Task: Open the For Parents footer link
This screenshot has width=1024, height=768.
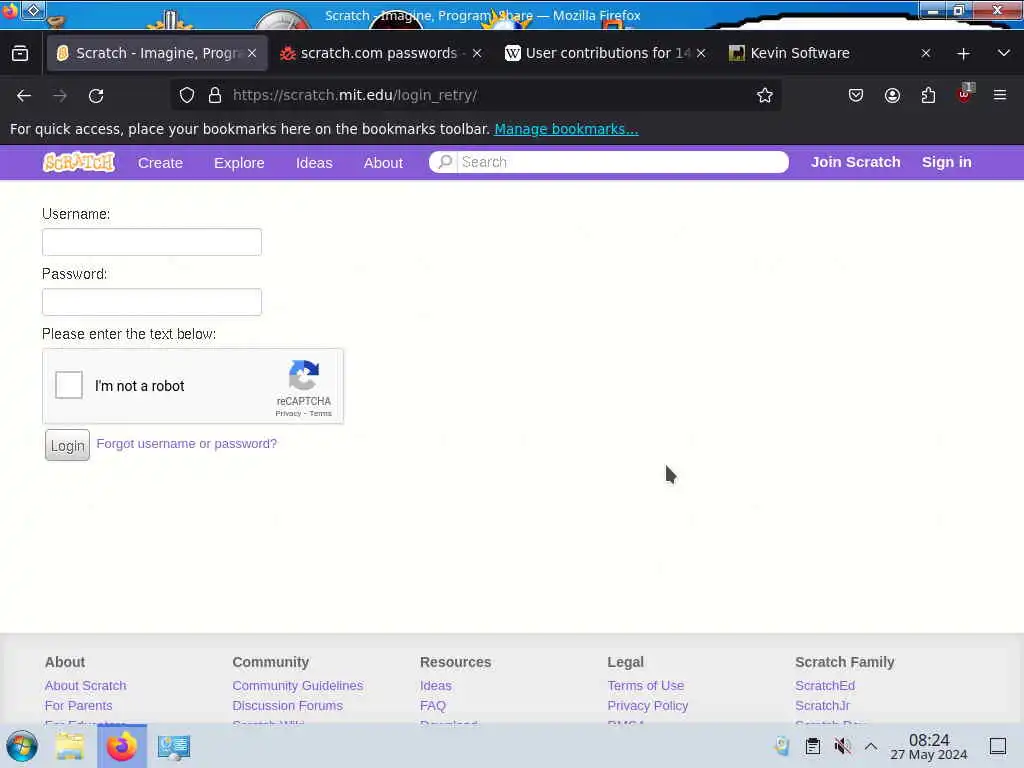Action: (78, 706)
